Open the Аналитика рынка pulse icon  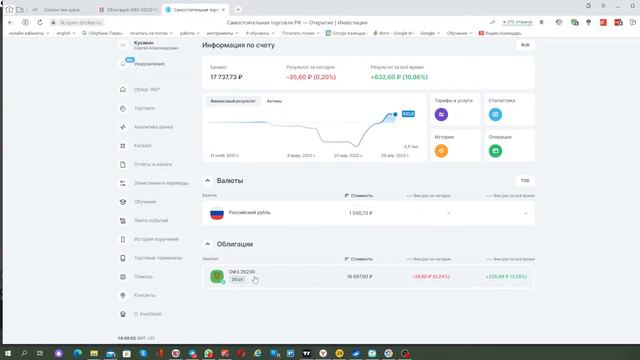tap(123, 127)
